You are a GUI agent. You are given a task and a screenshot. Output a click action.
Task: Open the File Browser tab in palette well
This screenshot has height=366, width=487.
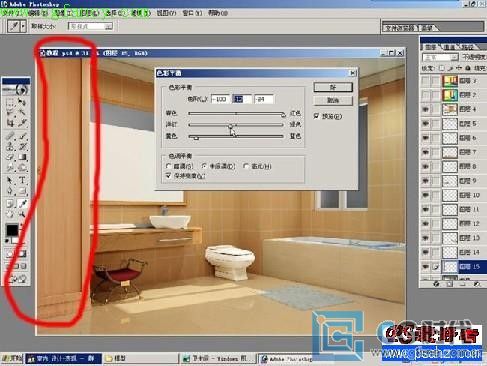coord(401,28)
